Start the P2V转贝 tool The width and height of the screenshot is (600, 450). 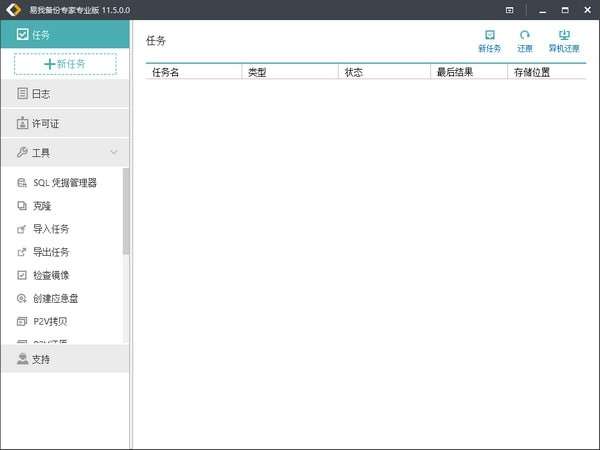pyautogui.click(x=49, y=321)
